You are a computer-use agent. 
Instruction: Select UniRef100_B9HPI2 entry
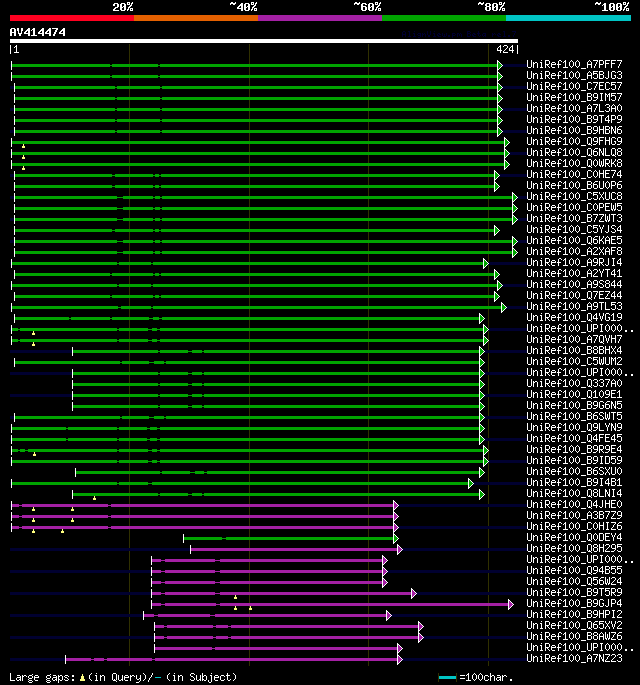[x=574, y=614]
